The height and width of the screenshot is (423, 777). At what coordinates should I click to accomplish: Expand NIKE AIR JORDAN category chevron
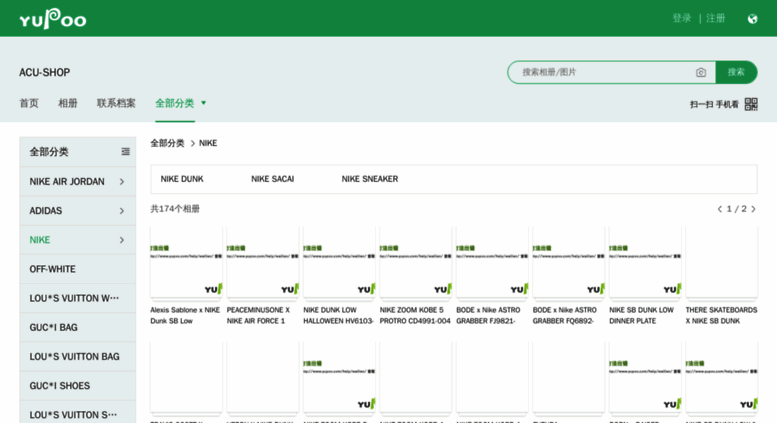point(122,182)
